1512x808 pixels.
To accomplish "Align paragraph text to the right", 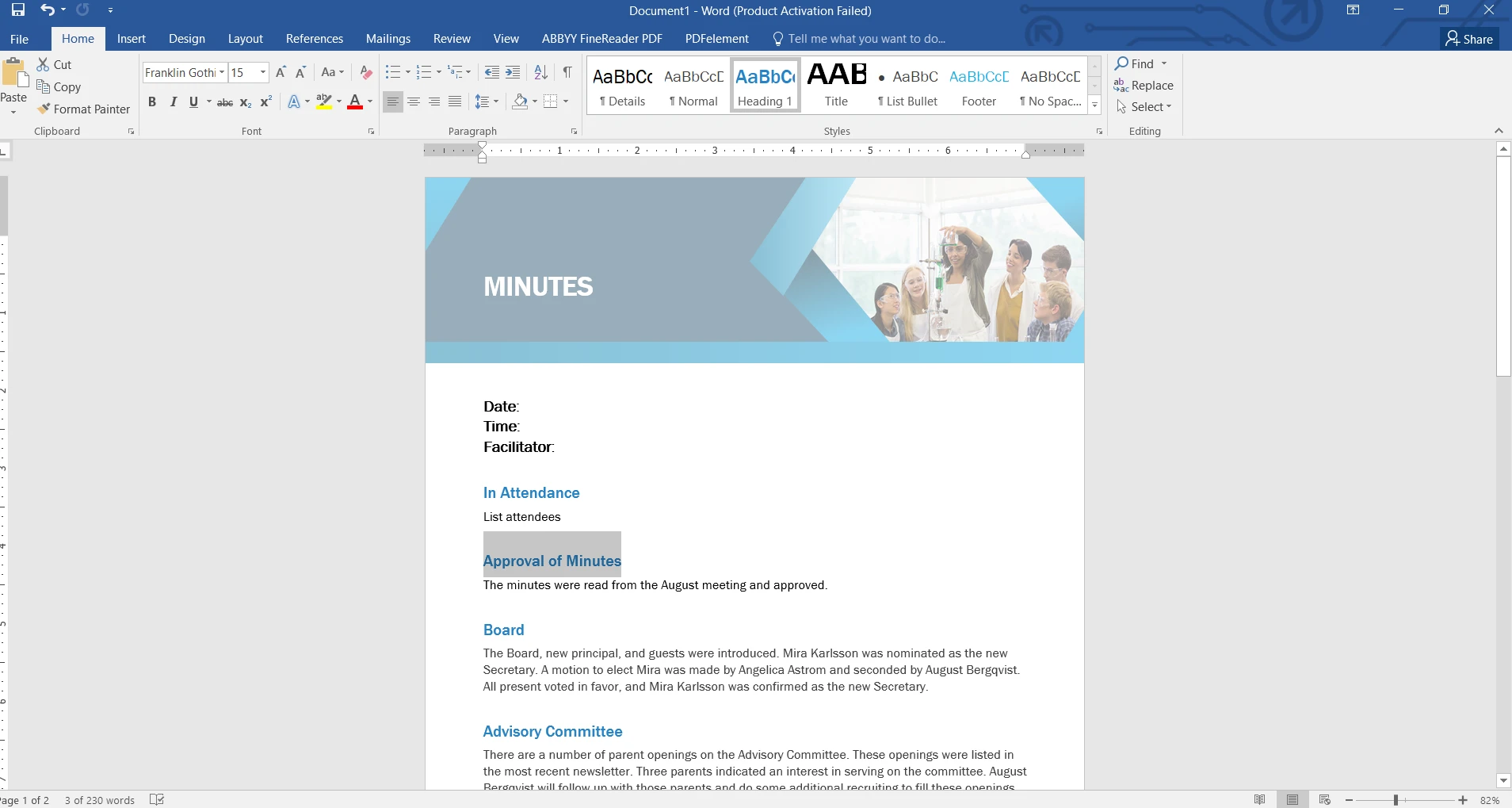I will point(434,101).
